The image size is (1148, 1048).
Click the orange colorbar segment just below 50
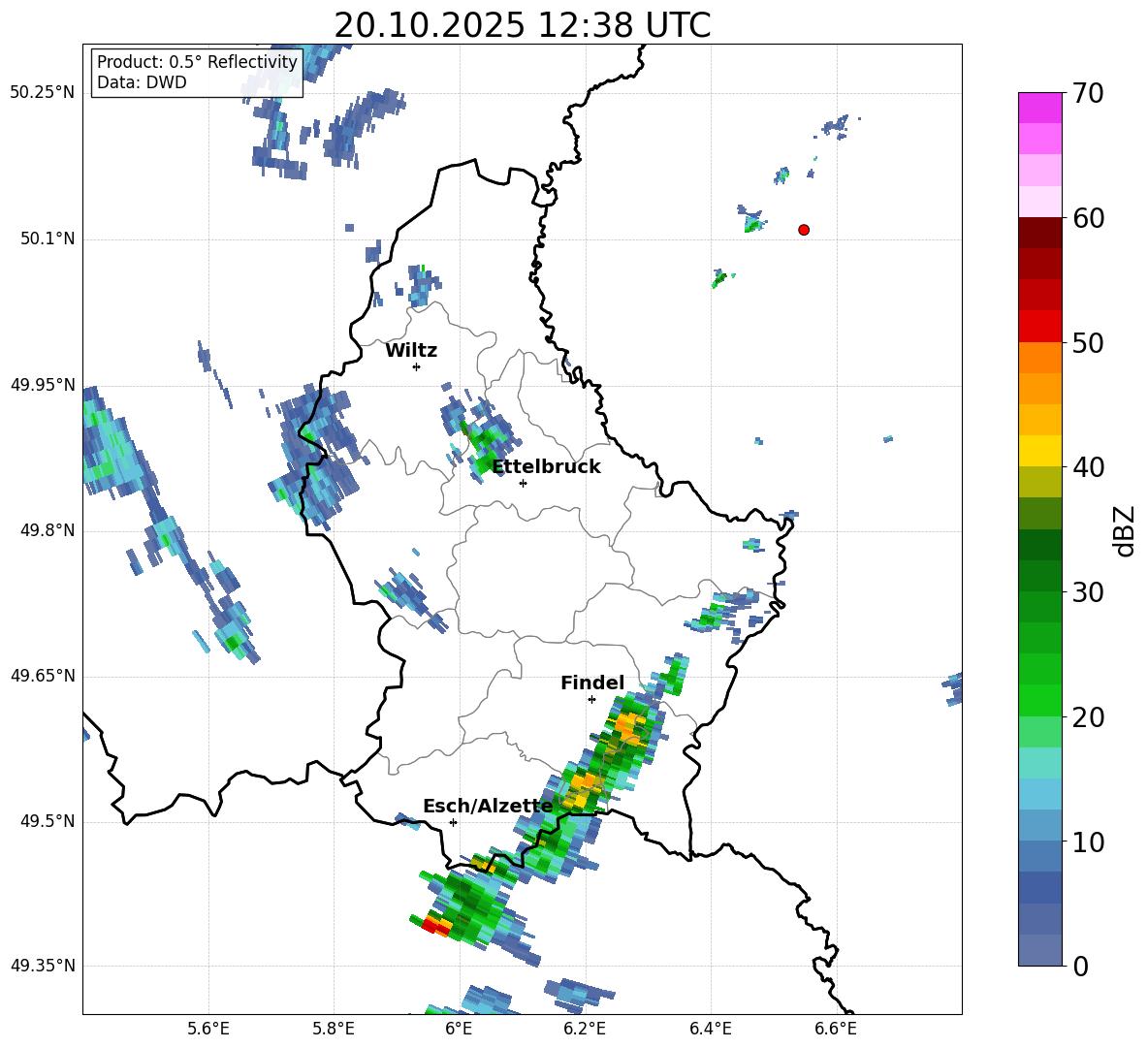pos(1039,358)
